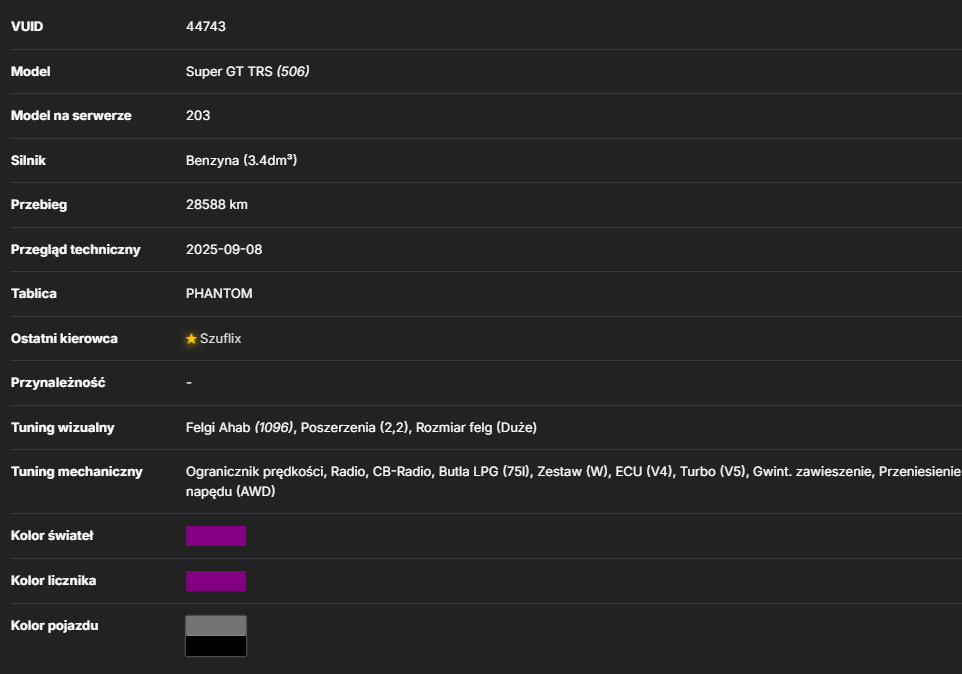Click the Kolor pojazdu label

(x=55, y=626)
